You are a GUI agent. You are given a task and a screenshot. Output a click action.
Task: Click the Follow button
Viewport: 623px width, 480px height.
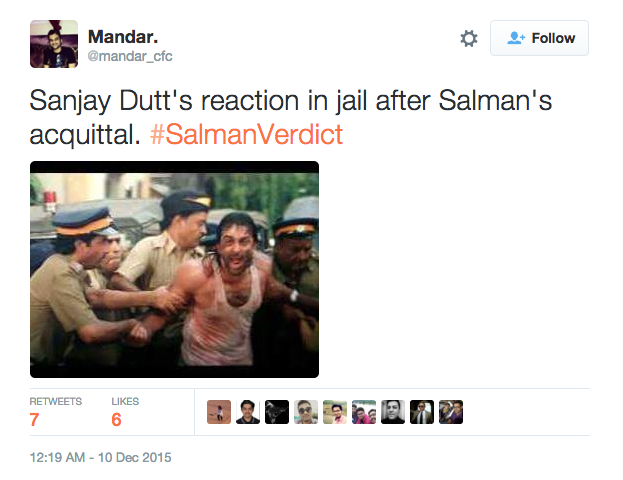pyautogui.click(x=539, y=38)
